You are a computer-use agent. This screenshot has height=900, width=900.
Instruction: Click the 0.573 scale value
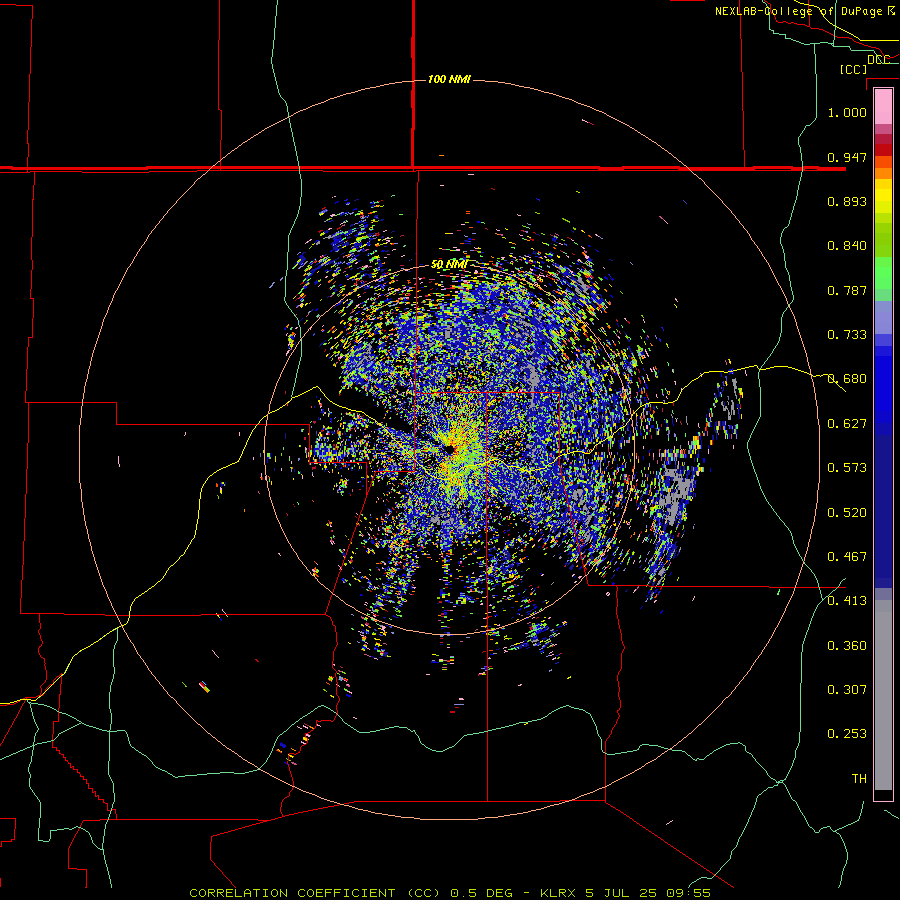847,468
